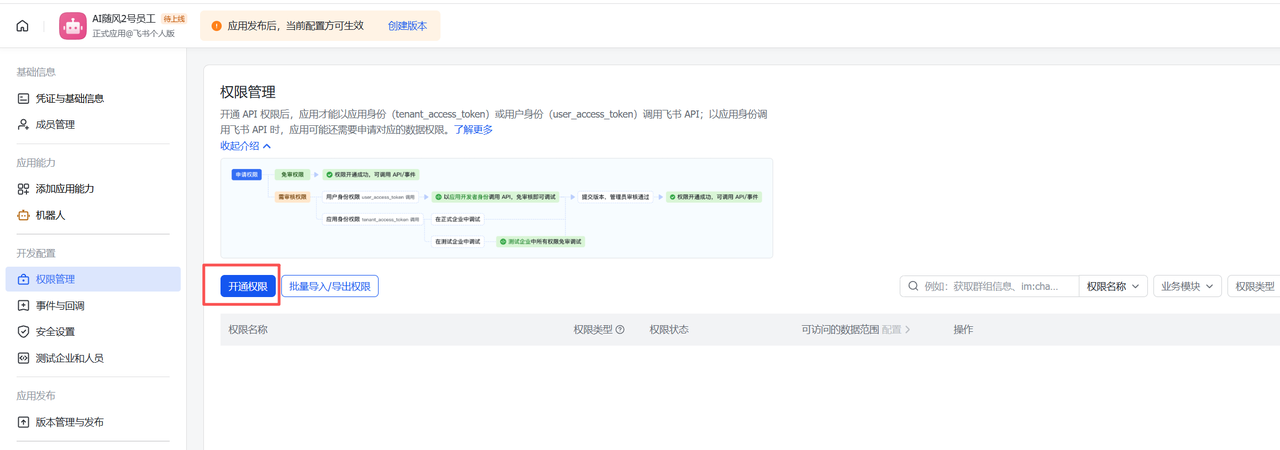Viewport: 1280px width, 450px height.
Task: Click the orange warning icon in banner
Action: coord(216,26)
